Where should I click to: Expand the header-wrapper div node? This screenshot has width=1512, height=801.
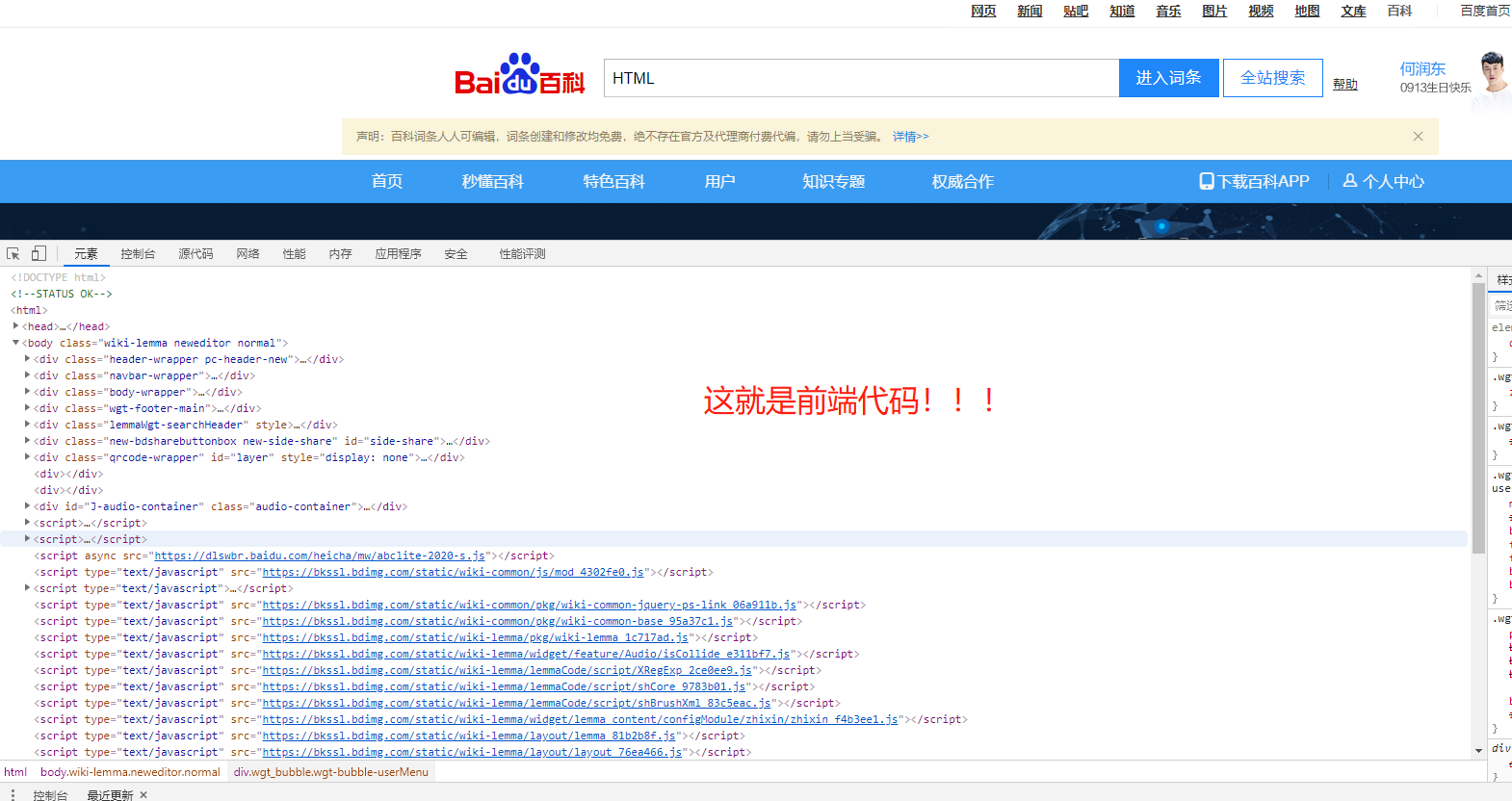tap(27, 359)
